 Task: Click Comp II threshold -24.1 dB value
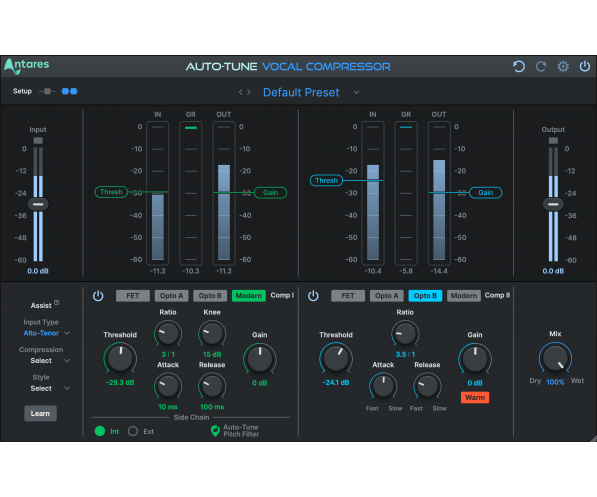click(336, 382)
